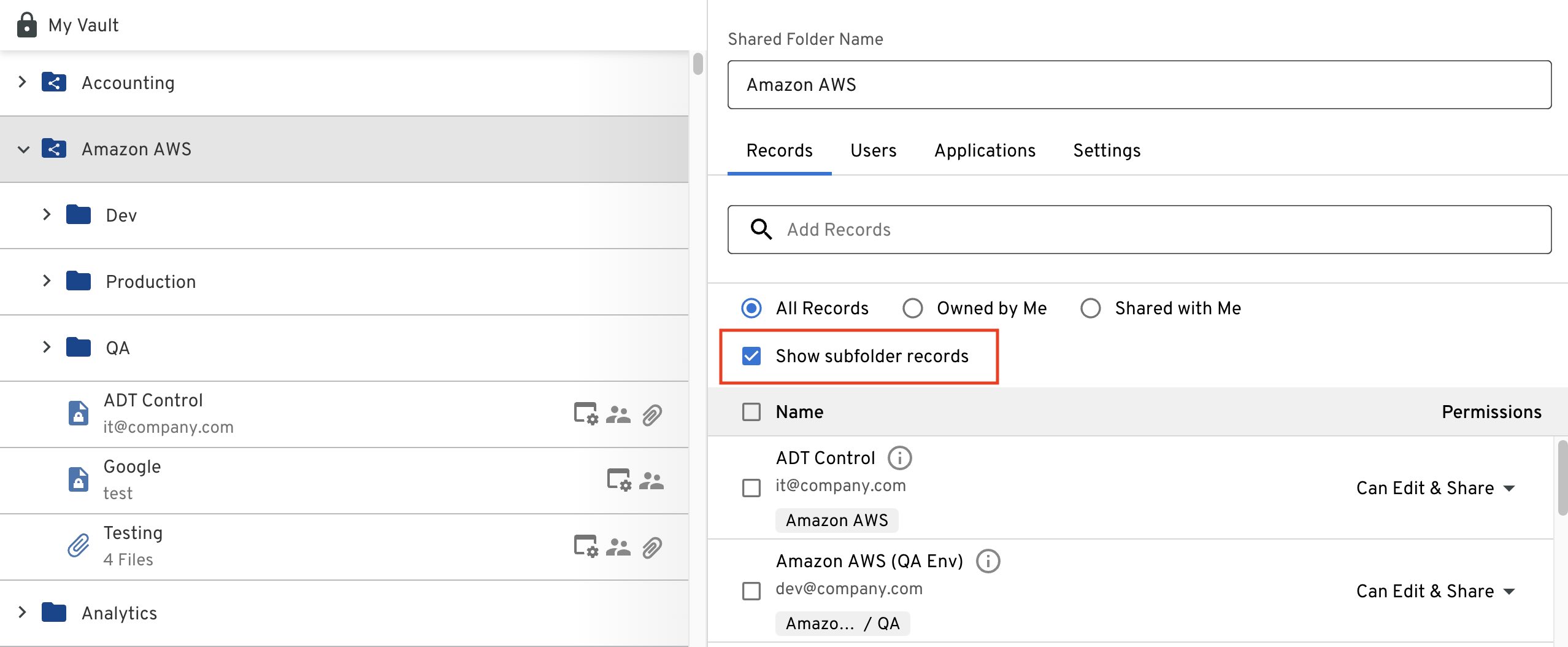
Task: Click the vault list vertical scrollbar
Action: pos(698,64)
